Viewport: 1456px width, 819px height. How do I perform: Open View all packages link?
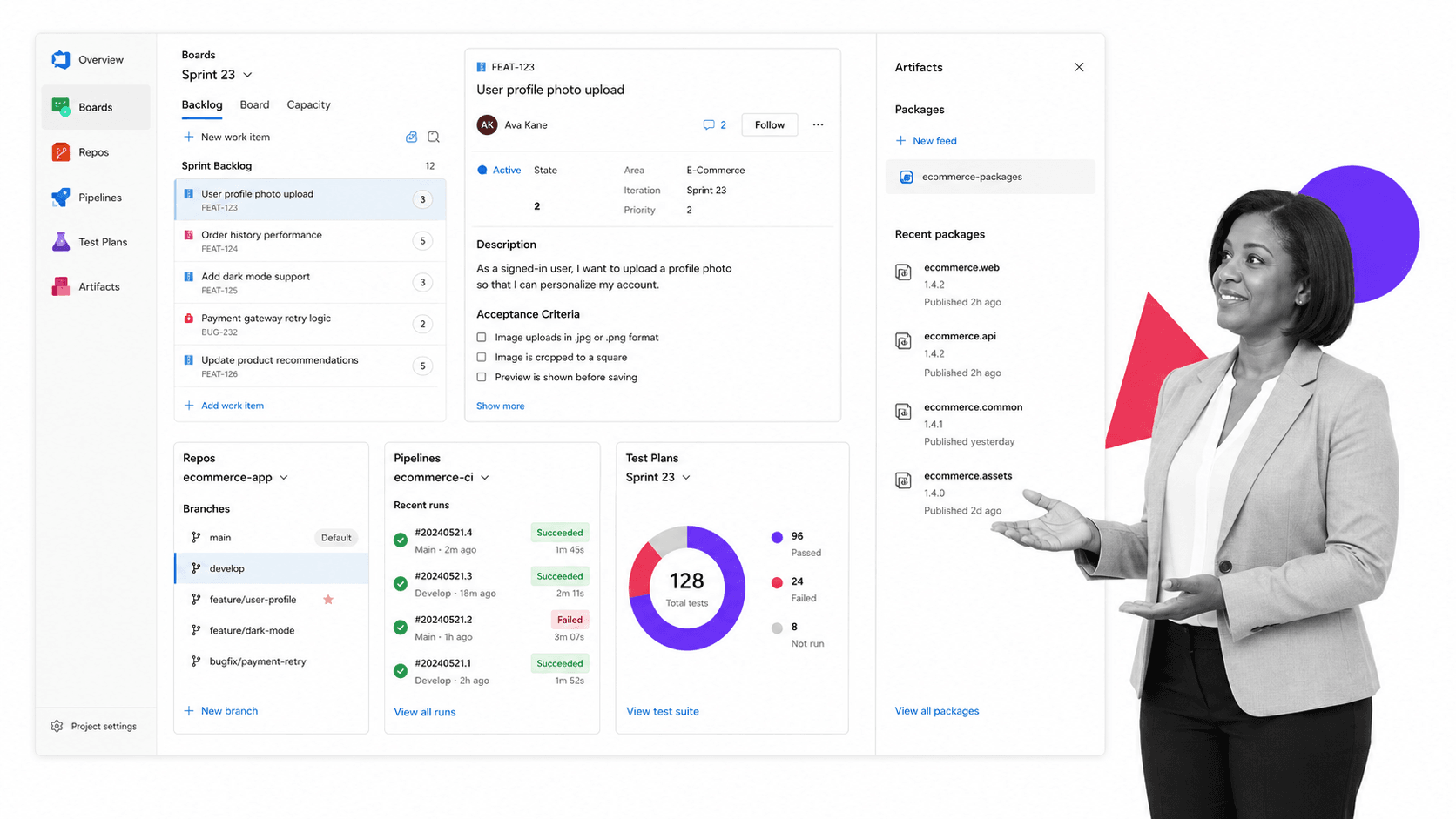coord(937,711)
